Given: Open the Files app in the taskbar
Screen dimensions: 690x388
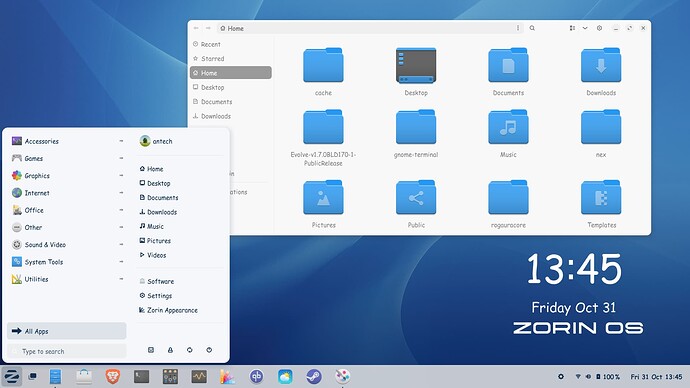Looking at the screenshot, I should point(55,377).
